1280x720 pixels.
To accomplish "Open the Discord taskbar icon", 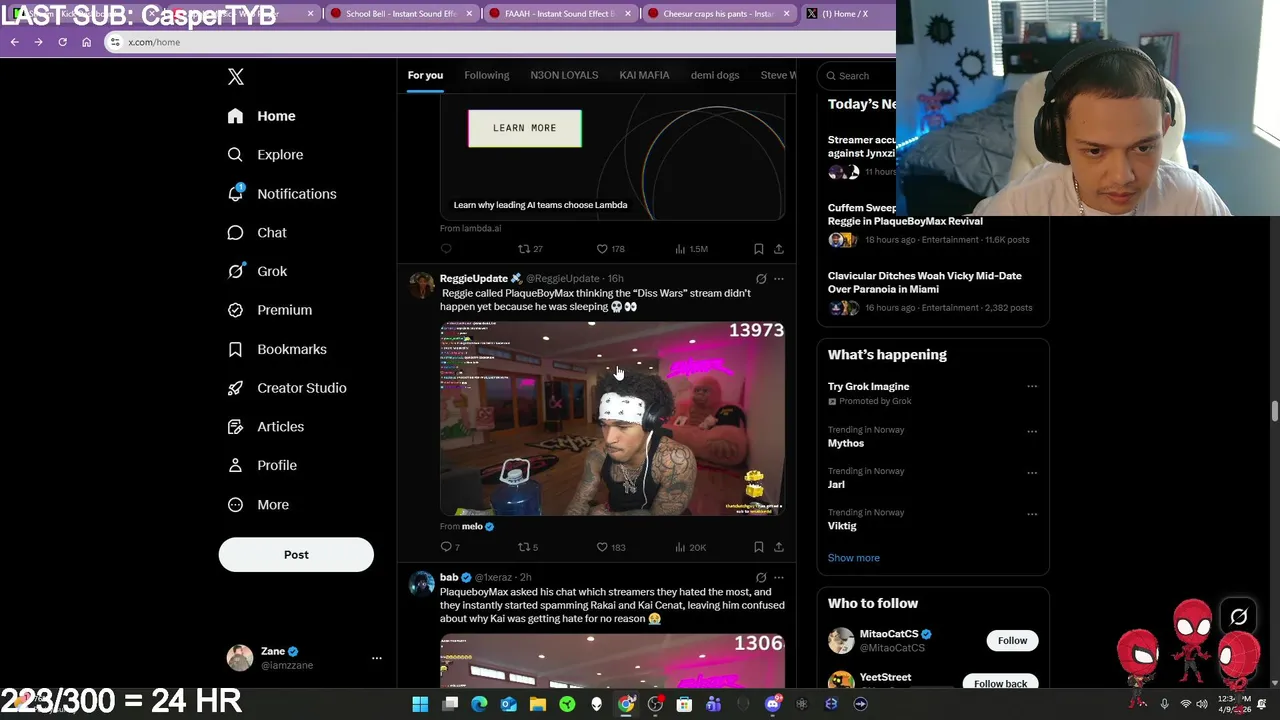I will point(772,704).
